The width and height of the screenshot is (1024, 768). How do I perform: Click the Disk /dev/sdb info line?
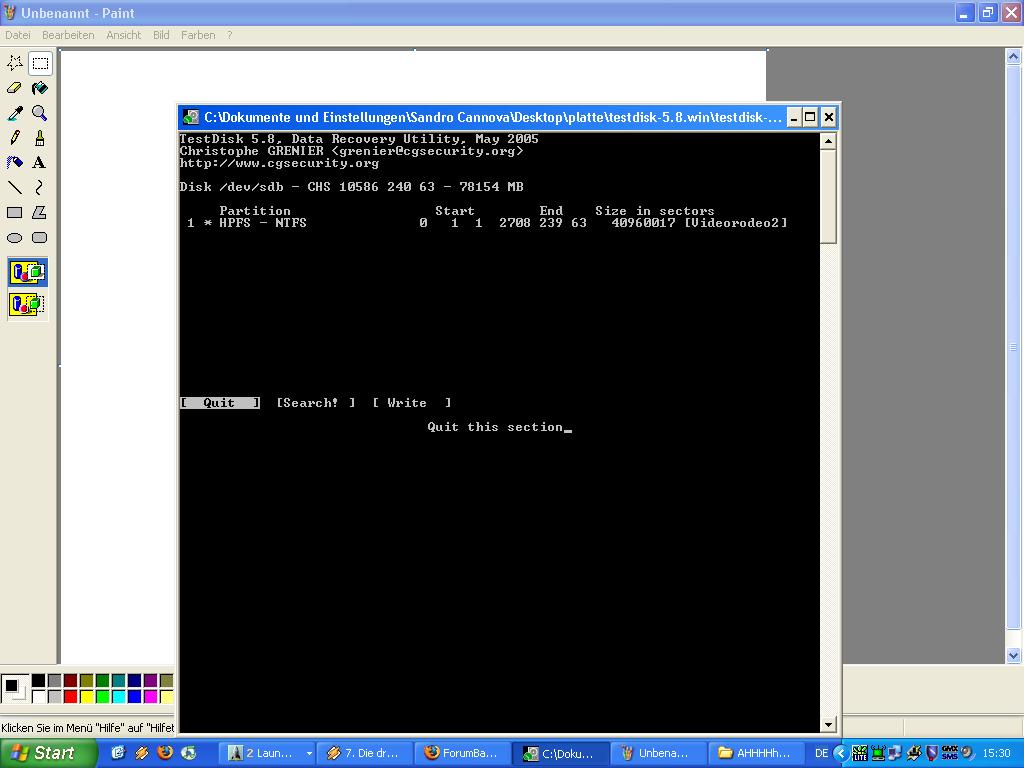tap(351, 187)
